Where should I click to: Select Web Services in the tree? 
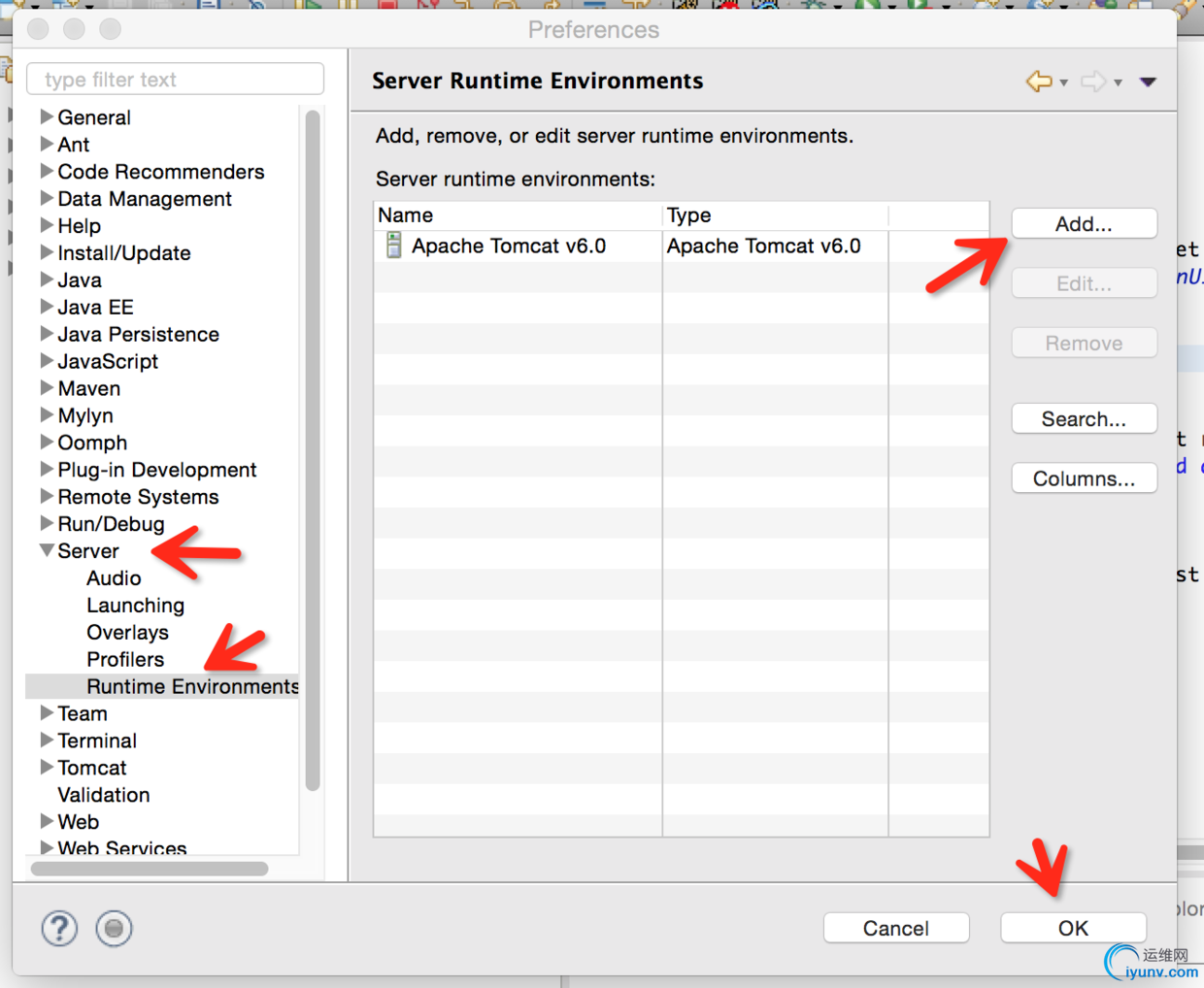(121, 847)
